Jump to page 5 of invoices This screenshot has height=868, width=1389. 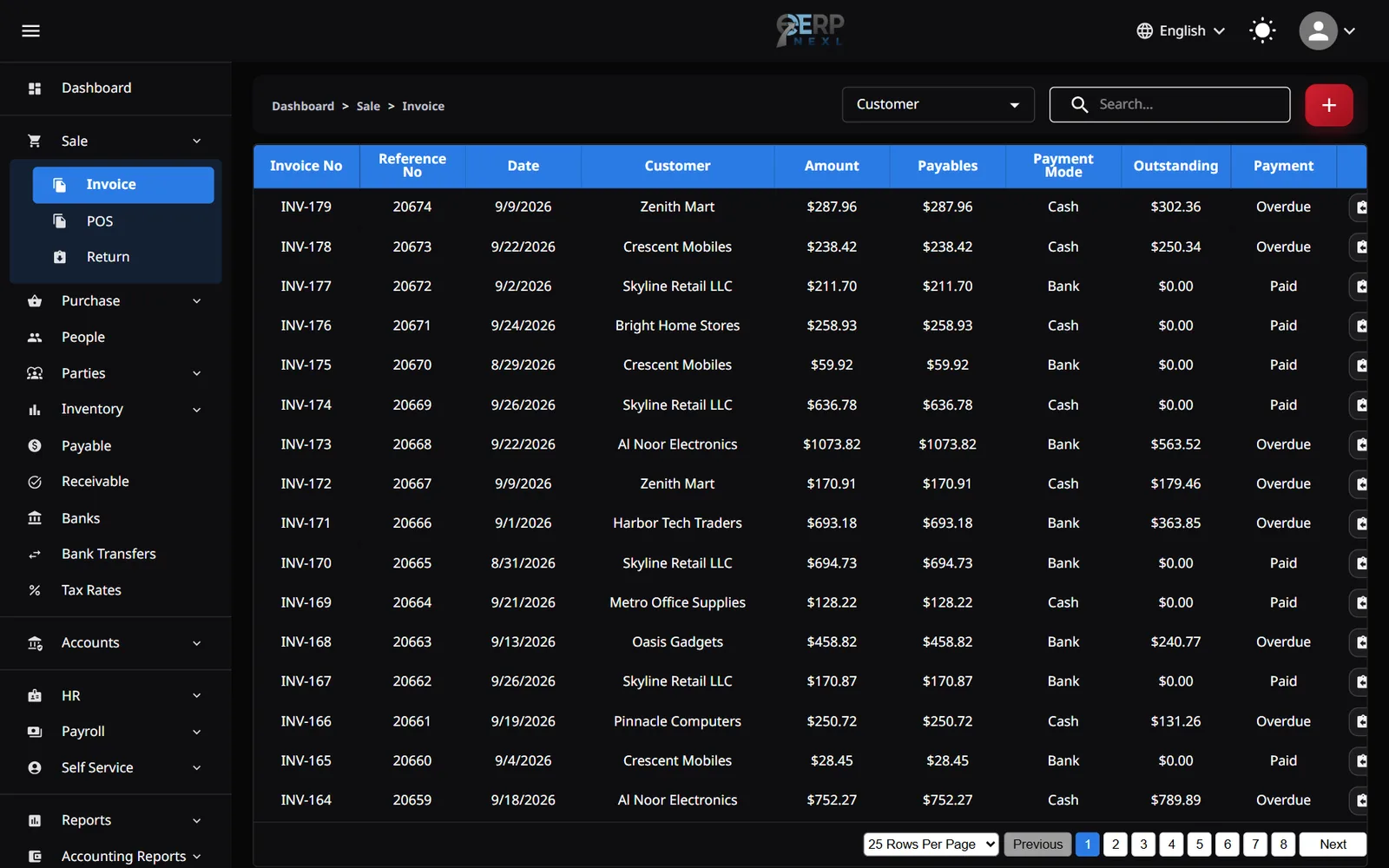coord(1199,845)
